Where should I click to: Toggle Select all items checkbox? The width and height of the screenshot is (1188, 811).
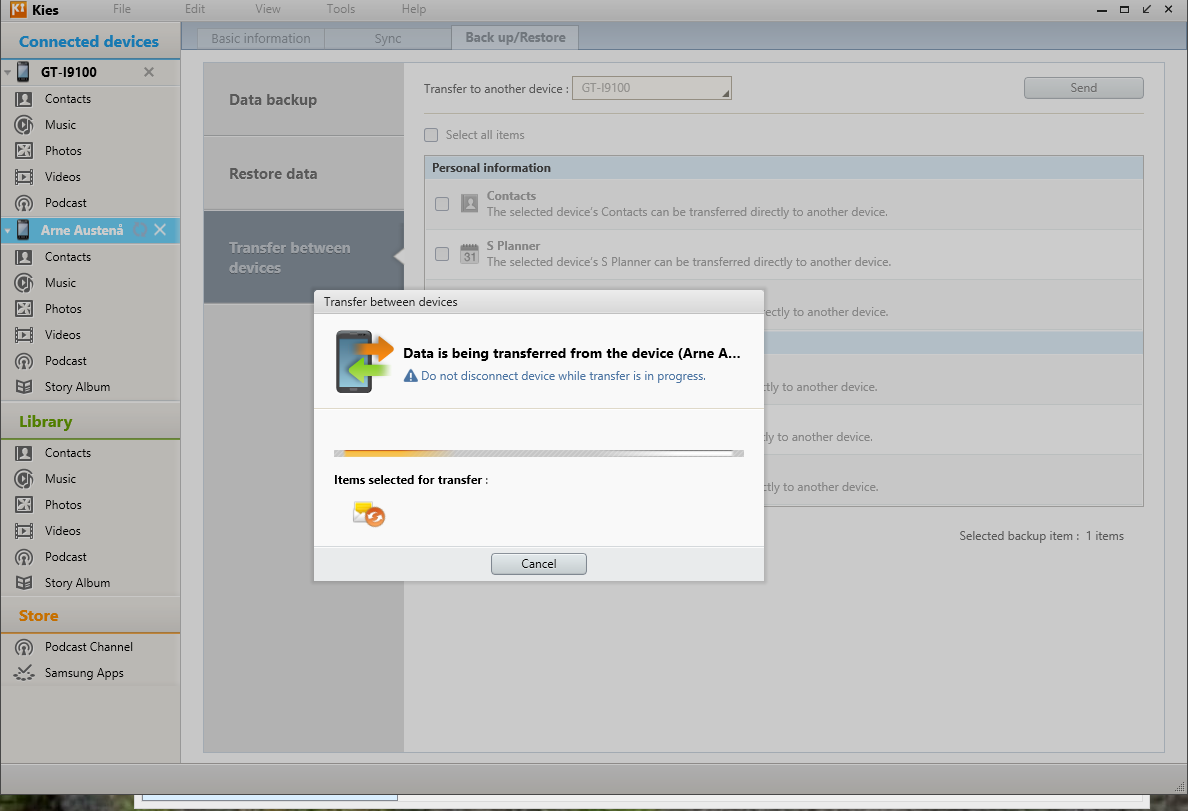431,135
